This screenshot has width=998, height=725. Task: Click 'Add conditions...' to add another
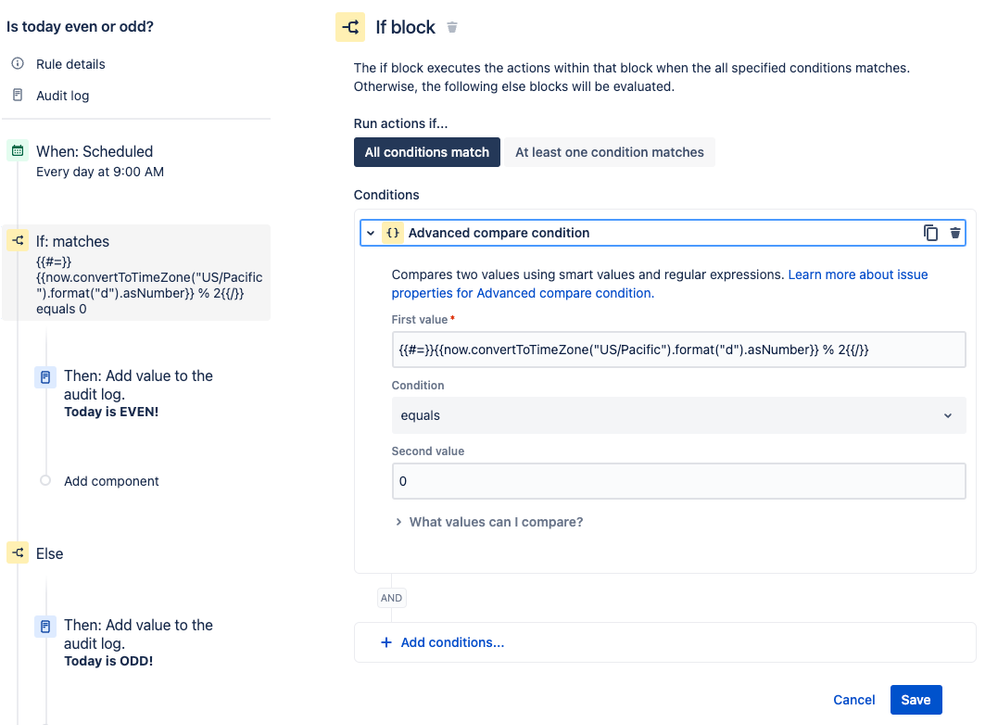[452, 642]
